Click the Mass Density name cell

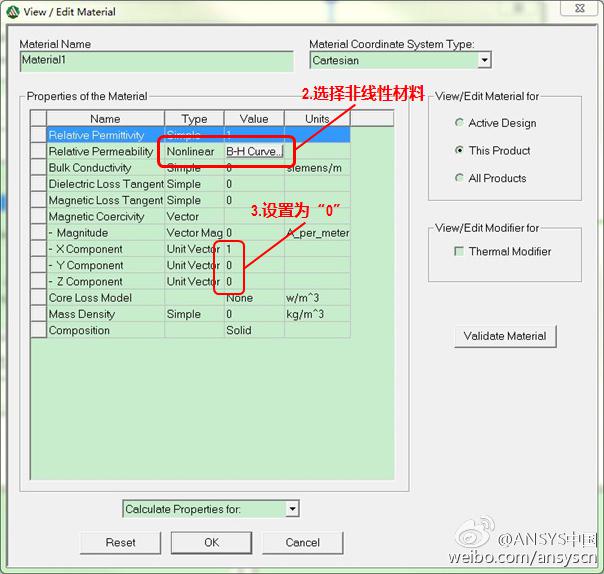click(105, 314)
